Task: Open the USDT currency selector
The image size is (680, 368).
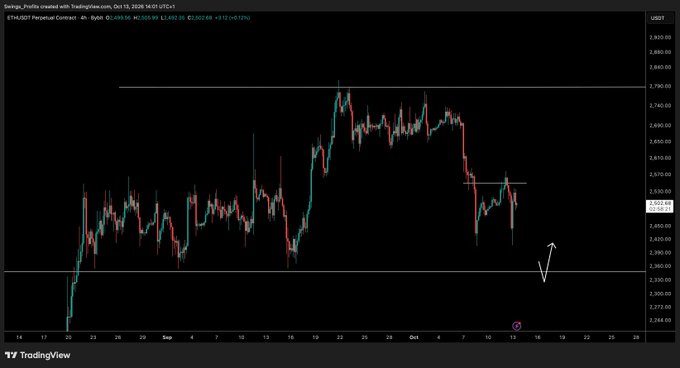Action: (657, 18)
